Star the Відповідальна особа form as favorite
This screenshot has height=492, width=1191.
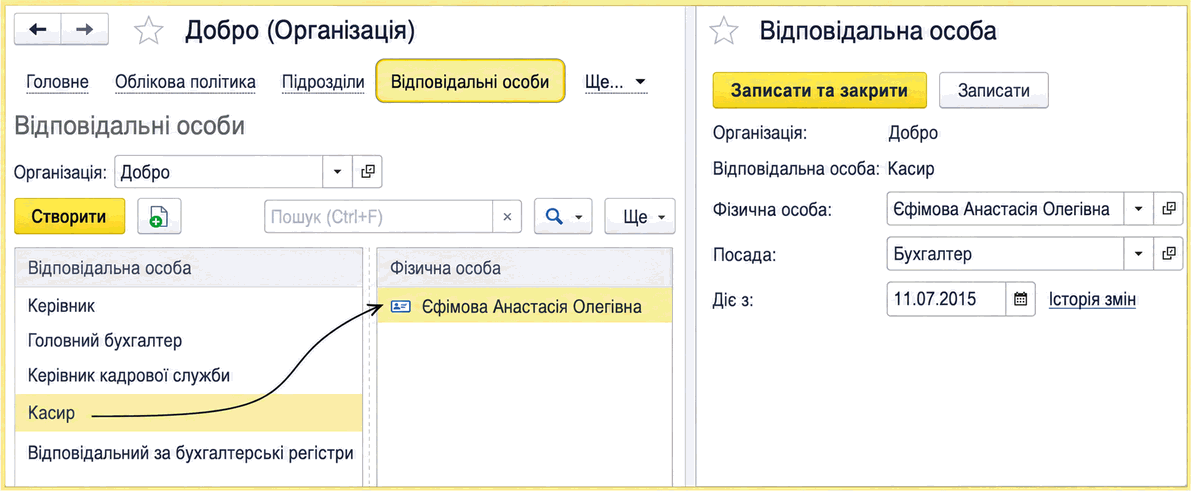click(x=723, y=31)
